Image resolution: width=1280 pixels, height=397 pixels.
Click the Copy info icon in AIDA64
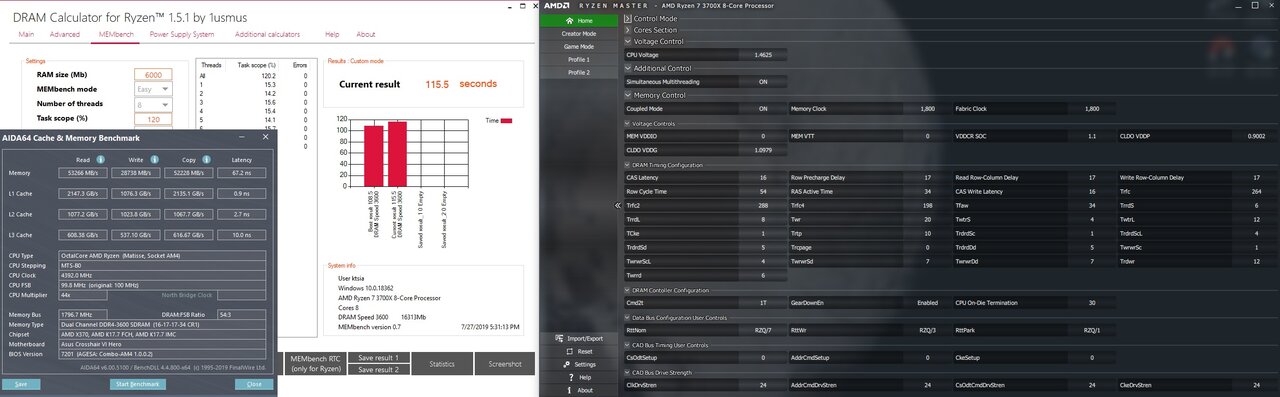[207, 159]
